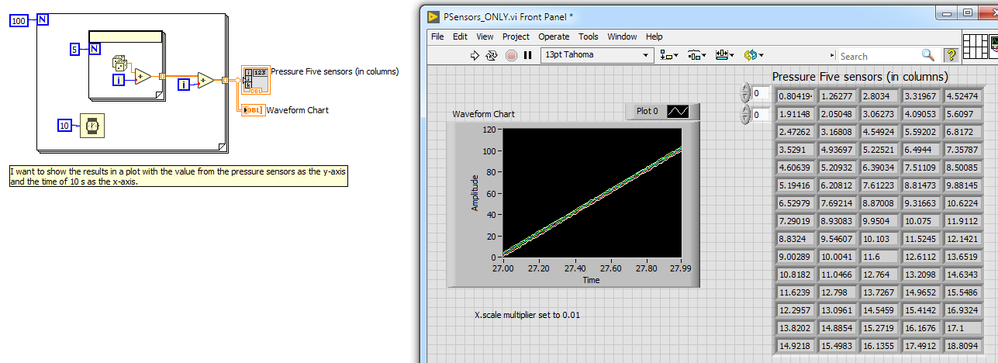Open the Operate menu
Image resolution: width=998 pixels, height=363 pixels.
point(554,37)
